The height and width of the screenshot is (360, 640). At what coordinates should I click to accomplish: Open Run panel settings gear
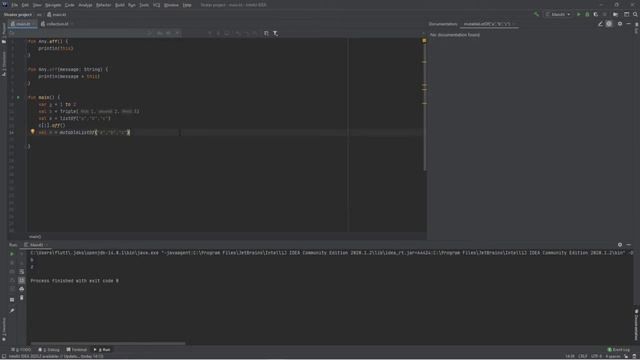(620, 245)
